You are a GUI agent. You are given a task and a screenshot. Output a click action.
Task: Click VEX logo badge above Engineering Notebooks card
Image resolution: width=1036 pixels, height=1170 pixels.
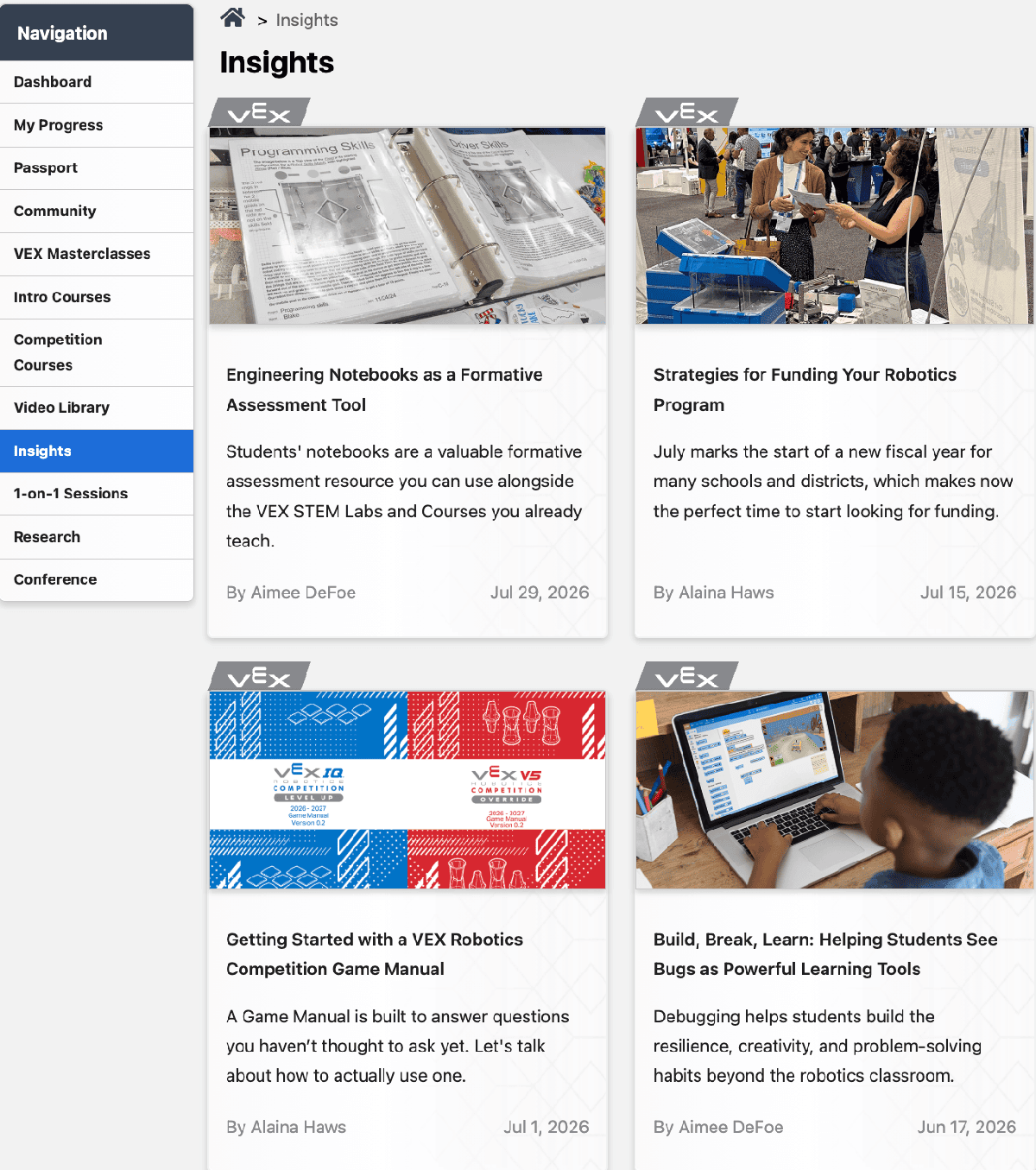[x=259, y=112]
